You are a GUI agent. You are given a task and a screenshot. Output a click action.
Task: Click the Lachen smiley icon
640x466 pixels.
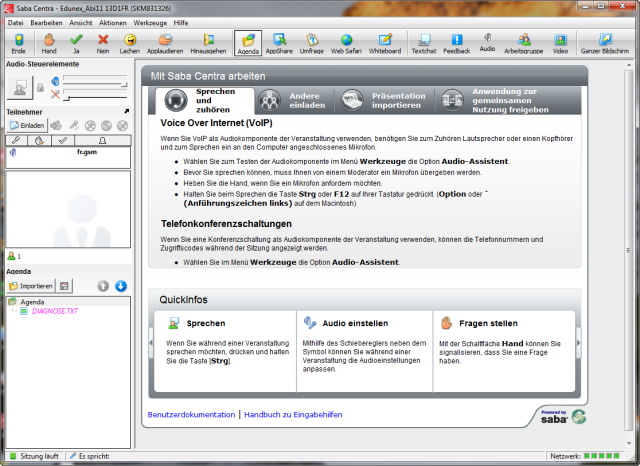click(129, 44)
